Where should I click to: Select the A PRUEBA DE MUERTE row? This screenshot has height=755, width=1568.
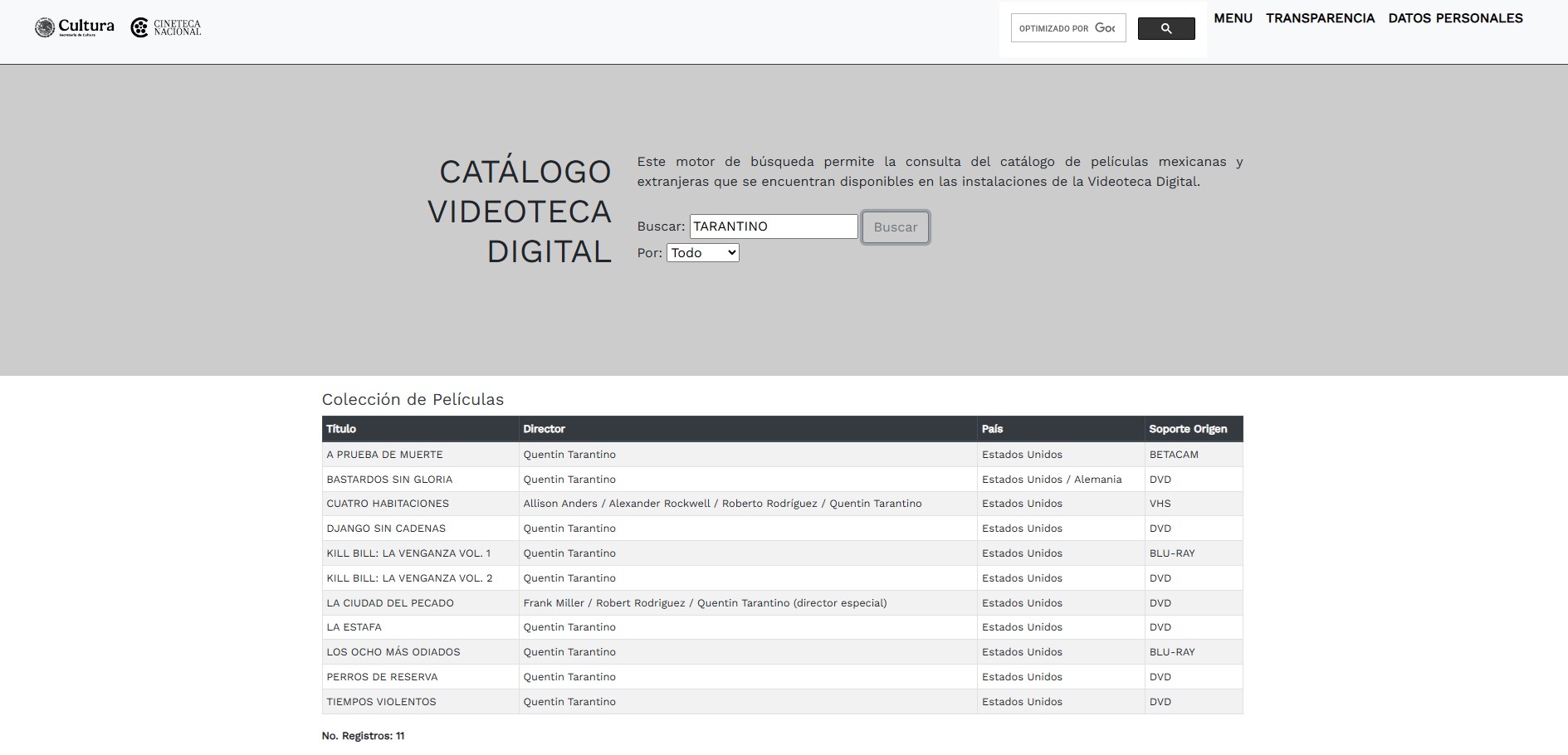[x=384, y=455]
